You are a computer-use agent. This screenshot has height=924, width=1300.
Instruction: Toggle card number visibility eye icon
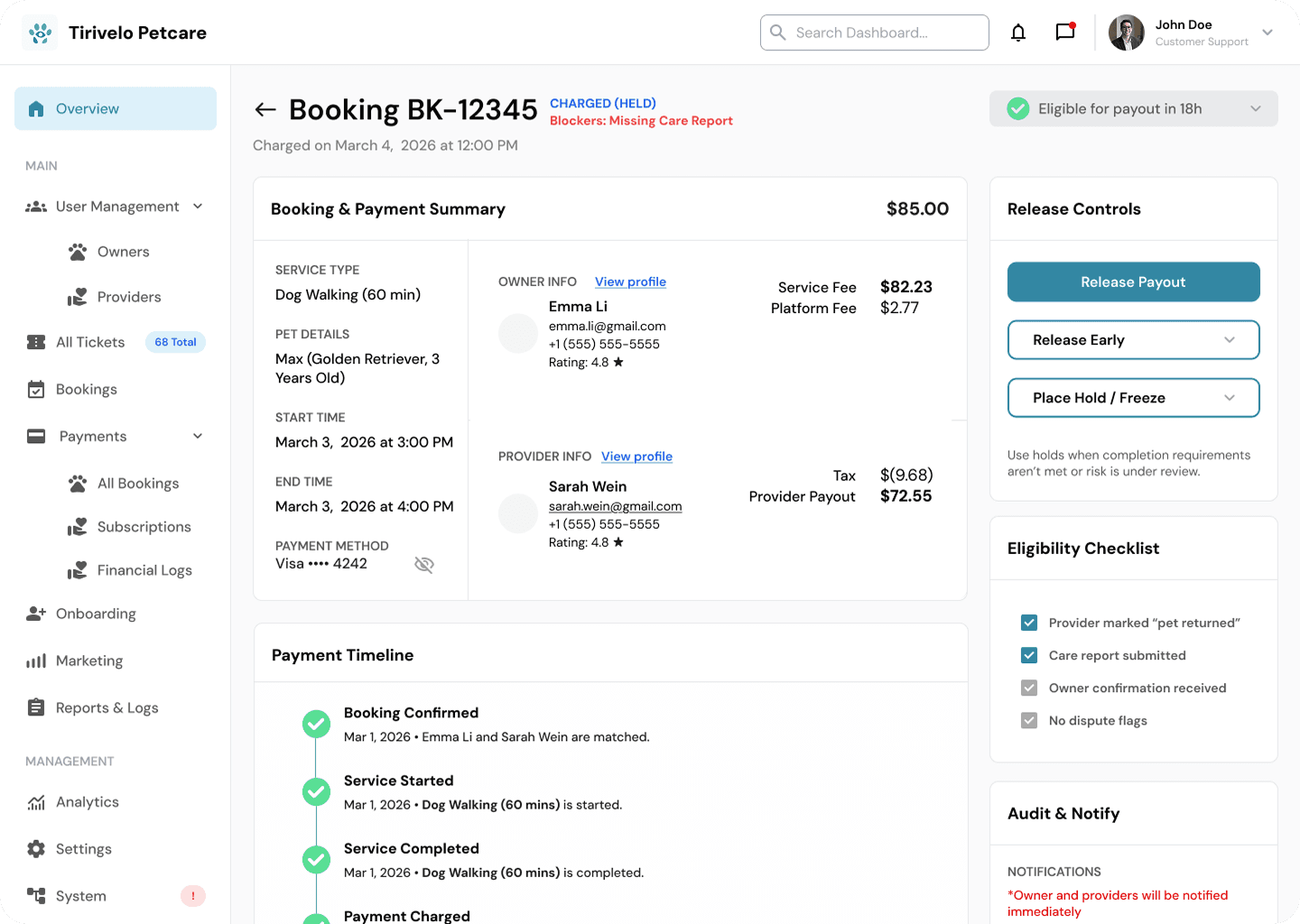point(423,565)
